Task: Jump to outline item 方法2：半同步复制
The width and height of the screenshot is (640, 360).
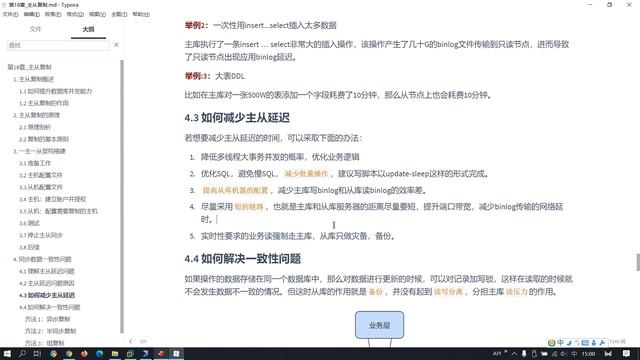Action: [50, 331]
